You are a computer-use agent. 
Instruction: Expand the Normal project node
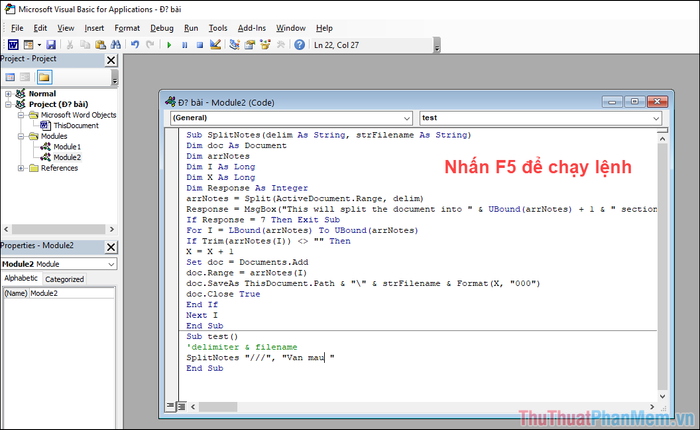pos(8,94)
